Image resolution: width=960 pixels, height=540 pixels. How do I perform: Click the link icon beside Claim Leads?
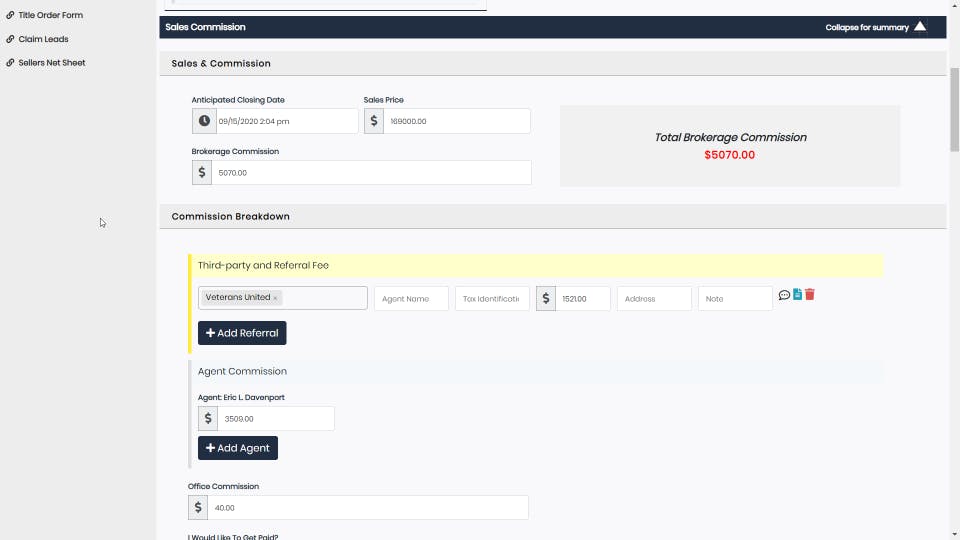[x=10, y=39]
